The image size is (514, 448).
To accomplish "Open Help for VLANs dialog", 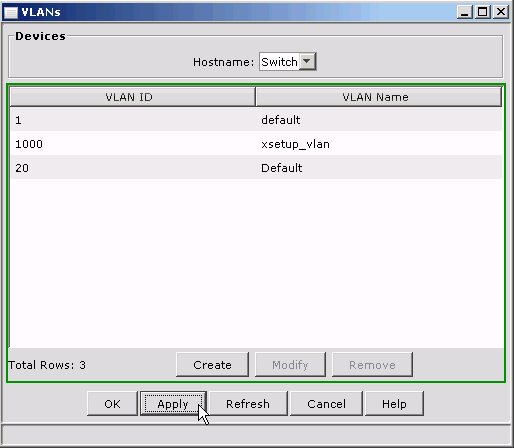I will pyautogui.click(x=394, y=404).
